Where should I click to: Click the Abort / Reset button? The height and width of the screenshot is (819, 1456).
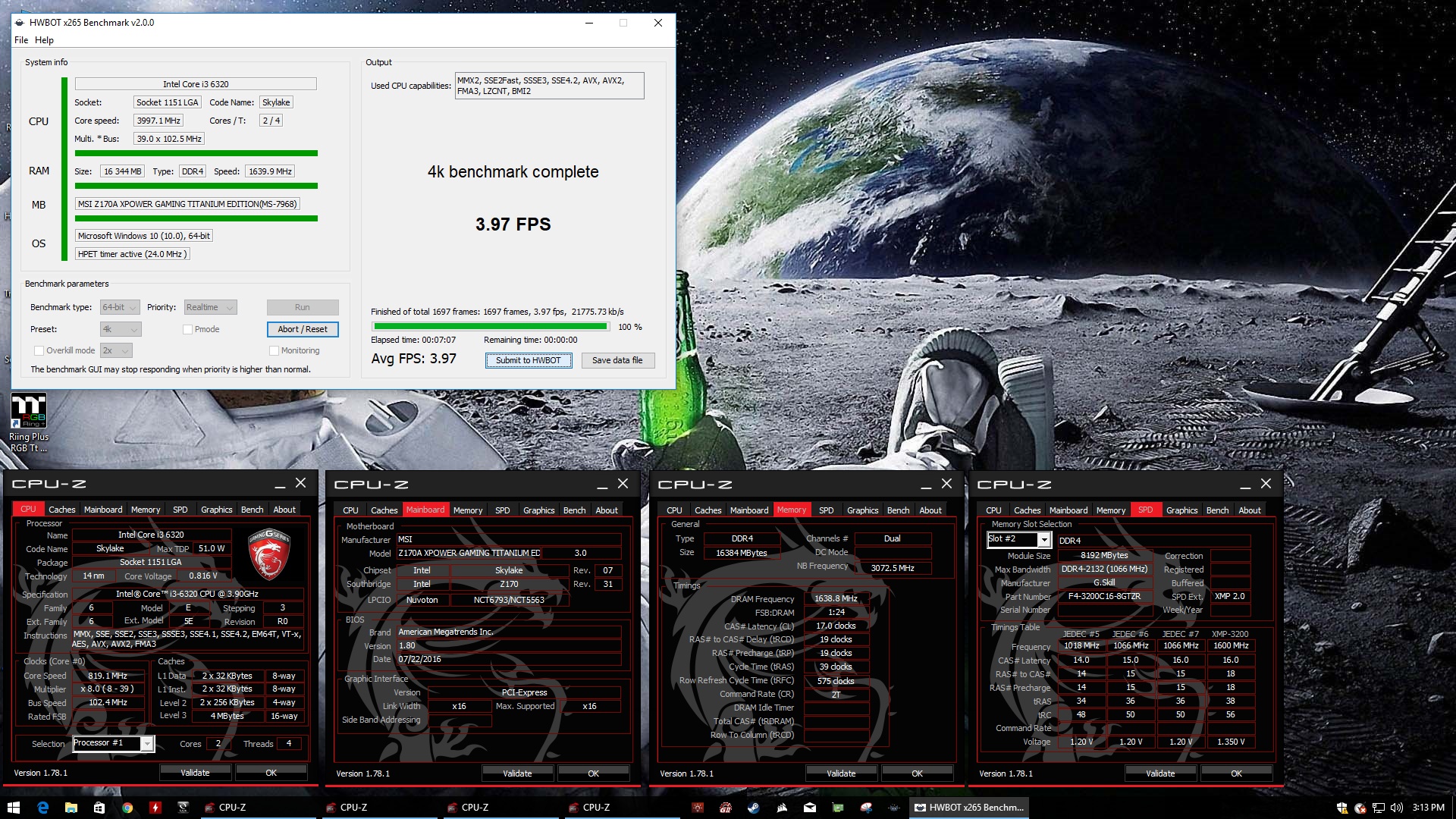(303, 329)
